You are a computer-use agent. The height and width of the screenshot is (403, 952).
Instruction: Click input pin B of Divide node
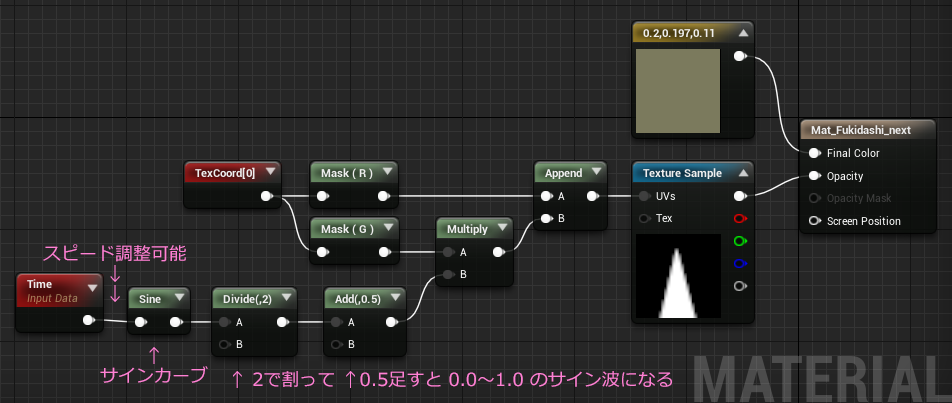225,344
